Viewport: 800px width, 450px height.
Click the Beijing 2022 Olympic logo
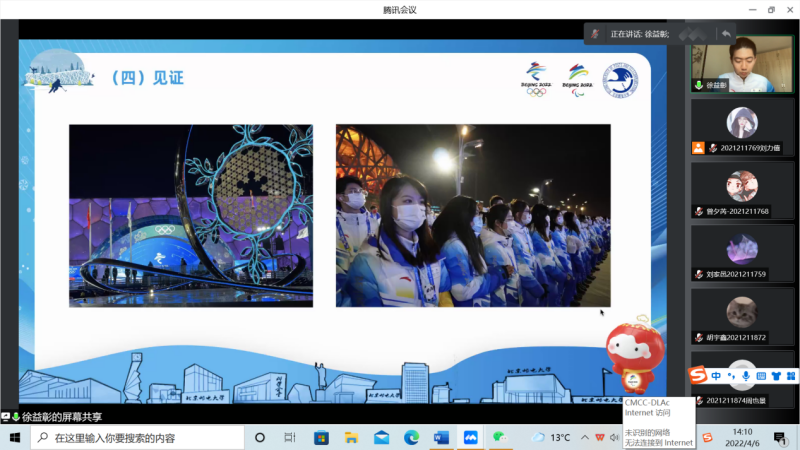(536, 79)
